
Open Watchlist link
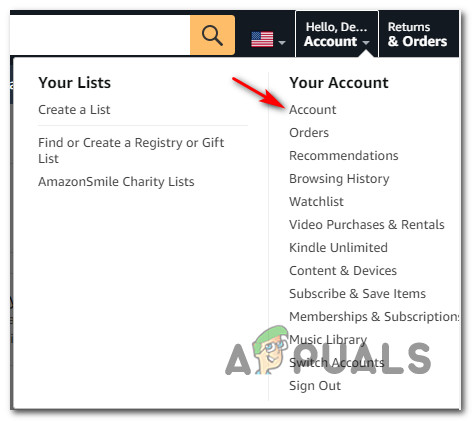pyautogui.click(x=316, y=202)
